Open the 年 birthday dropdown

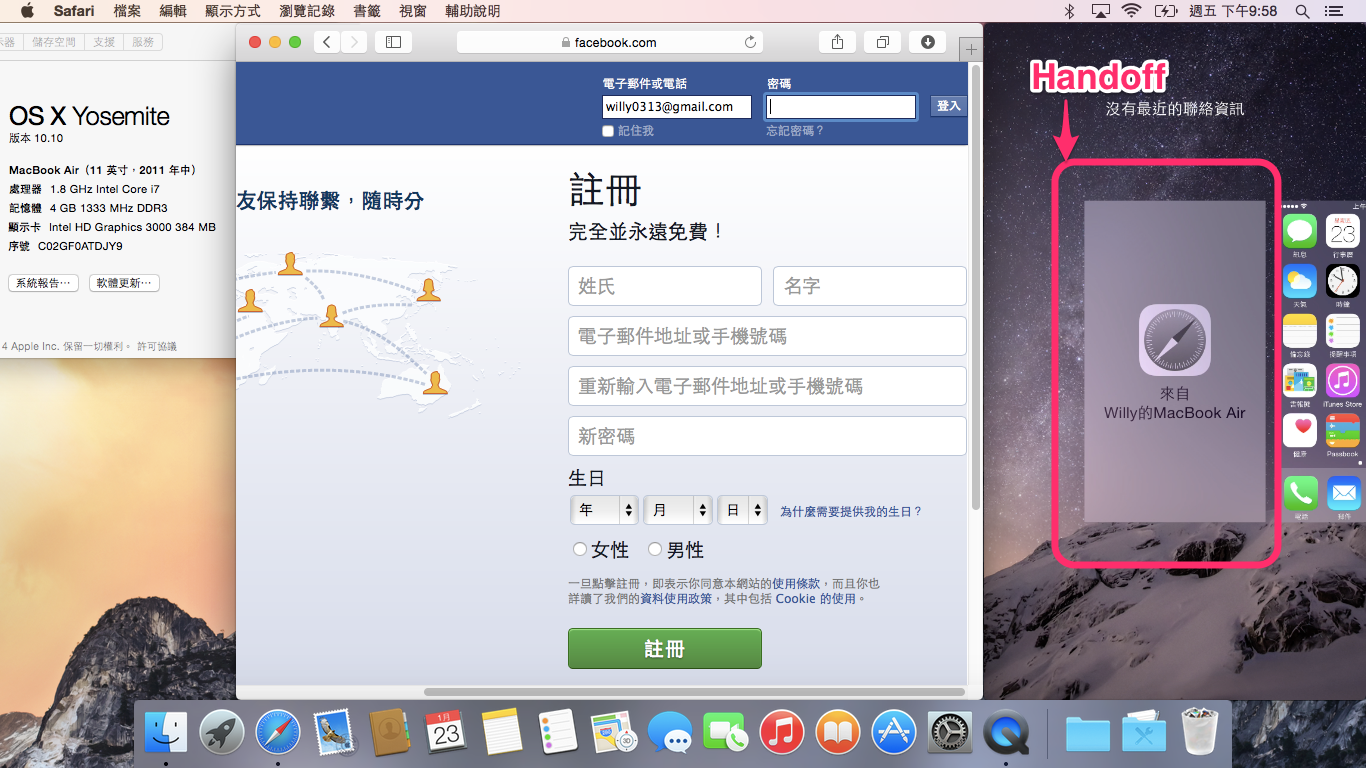click(604, 510)
